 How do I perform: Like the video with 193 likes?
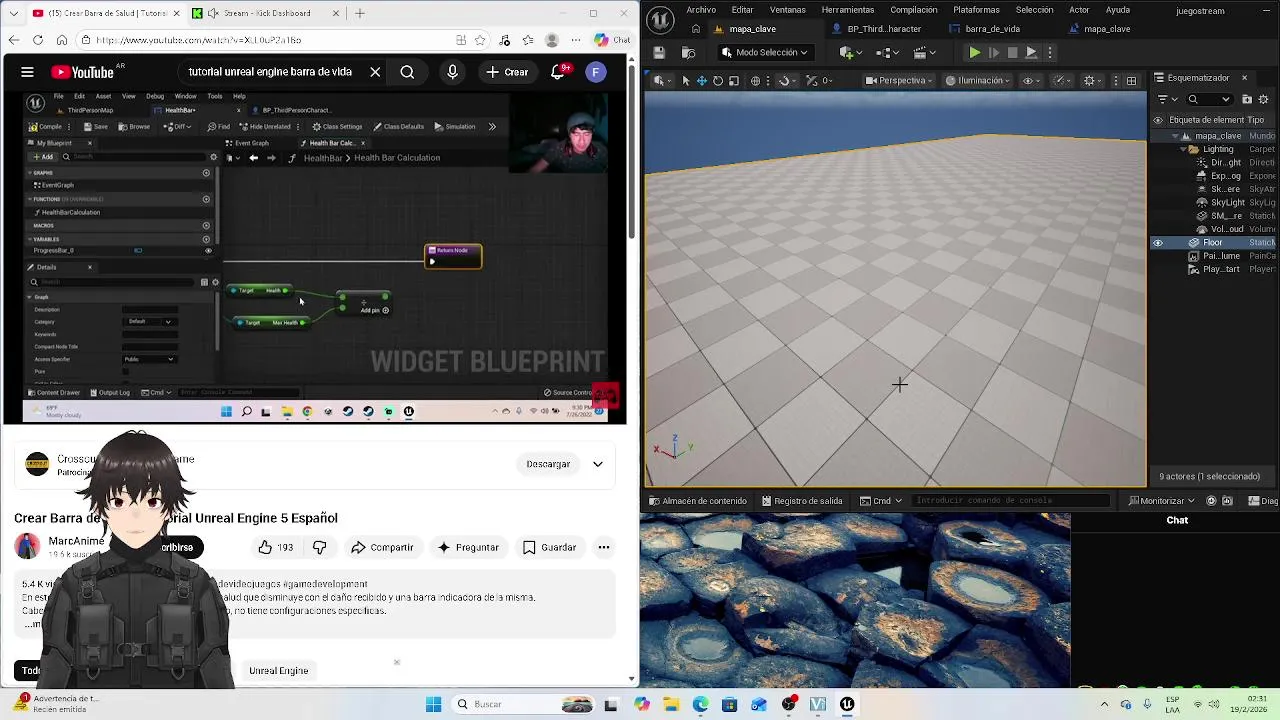pyautogui.click(x=275, y=547)
